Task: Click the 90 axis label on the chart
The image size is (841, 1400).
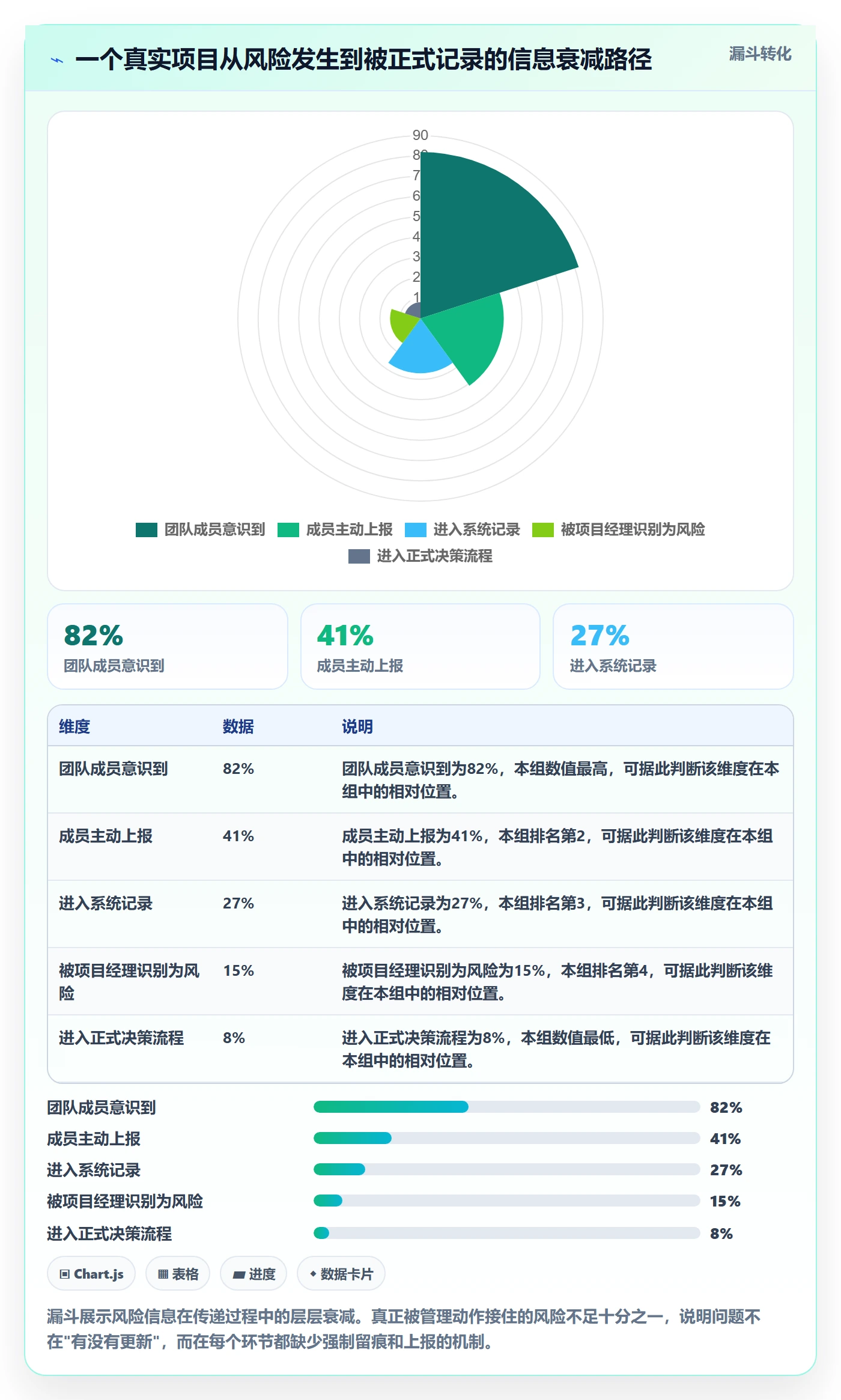Action: click(421, 135)
